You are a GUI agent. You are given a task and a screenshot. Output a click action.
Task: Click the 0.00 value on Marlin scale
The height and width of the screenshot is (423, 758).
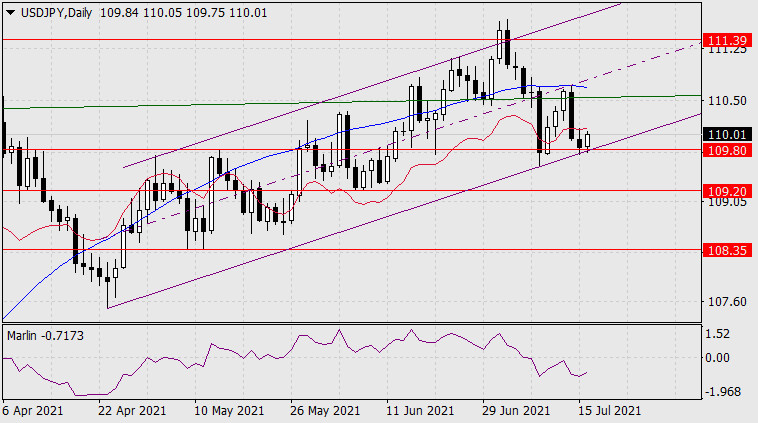pyautogui.click(x=717, y=358)
